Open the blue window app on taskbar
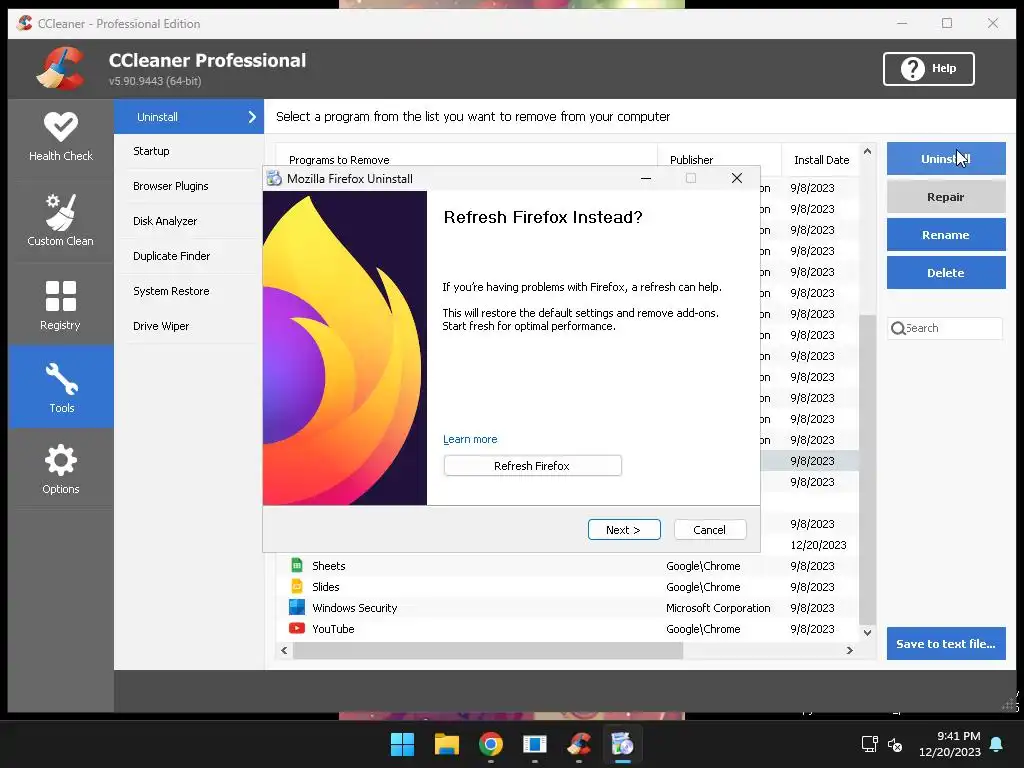The height and width of the screenshot is (768, 1024). [535, 744]
